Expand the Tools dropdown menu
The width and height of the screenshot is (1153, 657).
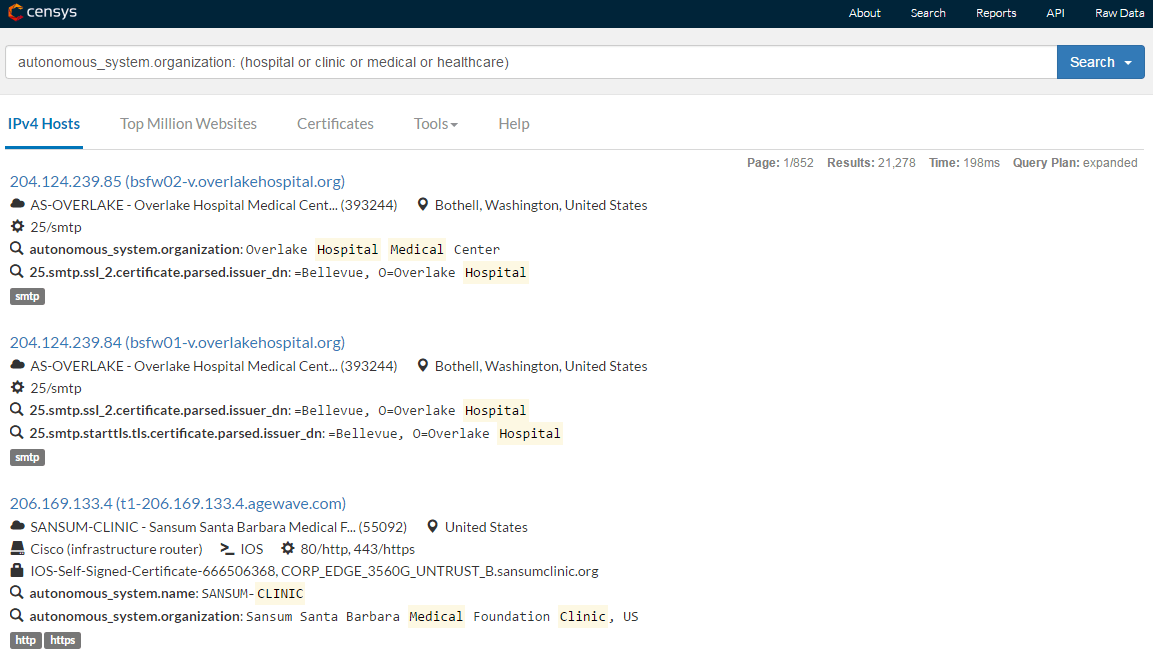click(x=435, y=124)
